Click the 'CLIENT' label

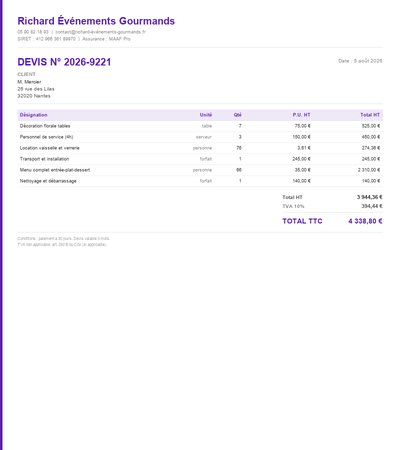[x=26, y=74]
